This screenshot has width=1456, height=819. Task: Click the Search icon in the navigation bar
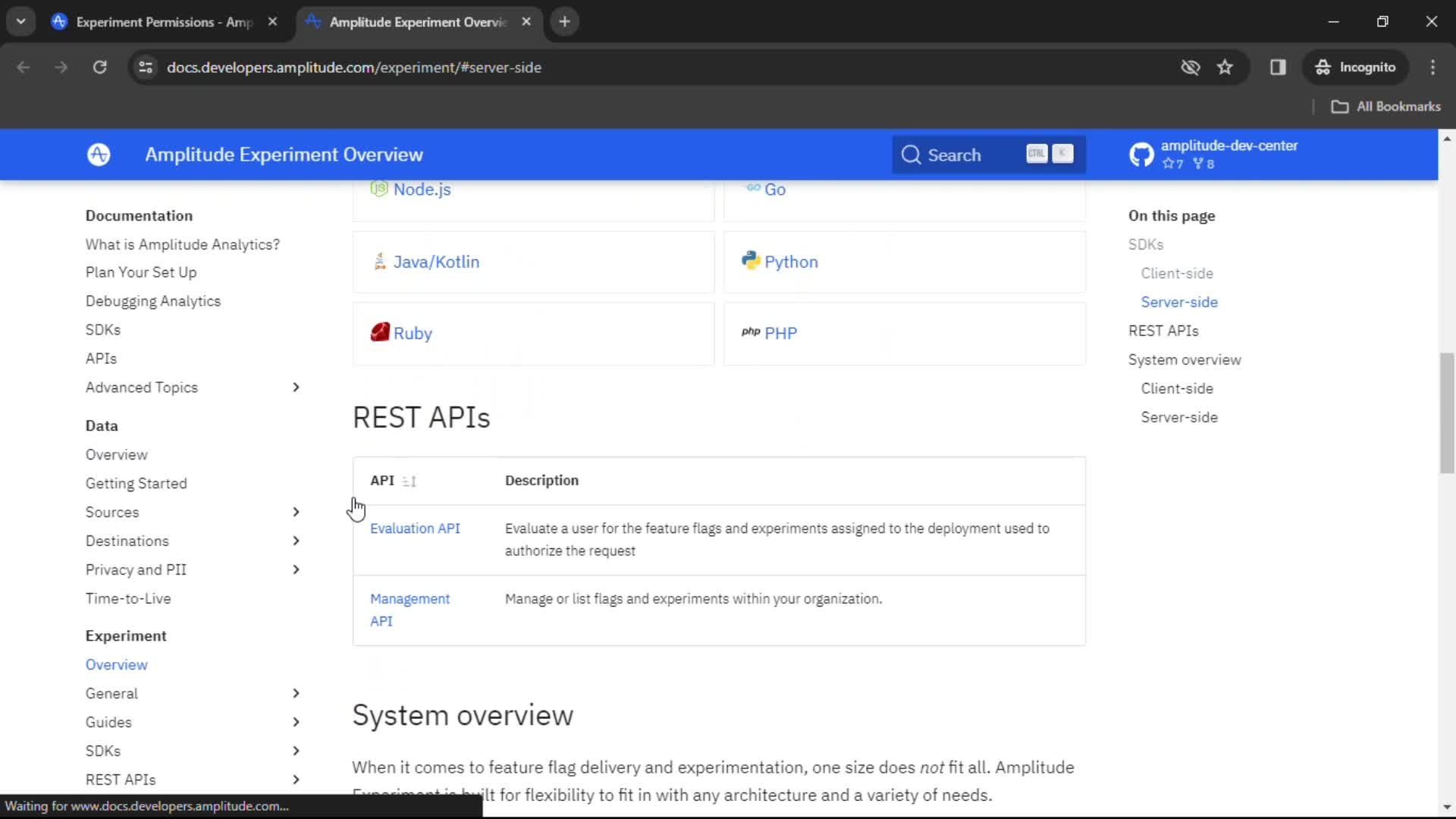pyautogui.click(x=911, y=154)
